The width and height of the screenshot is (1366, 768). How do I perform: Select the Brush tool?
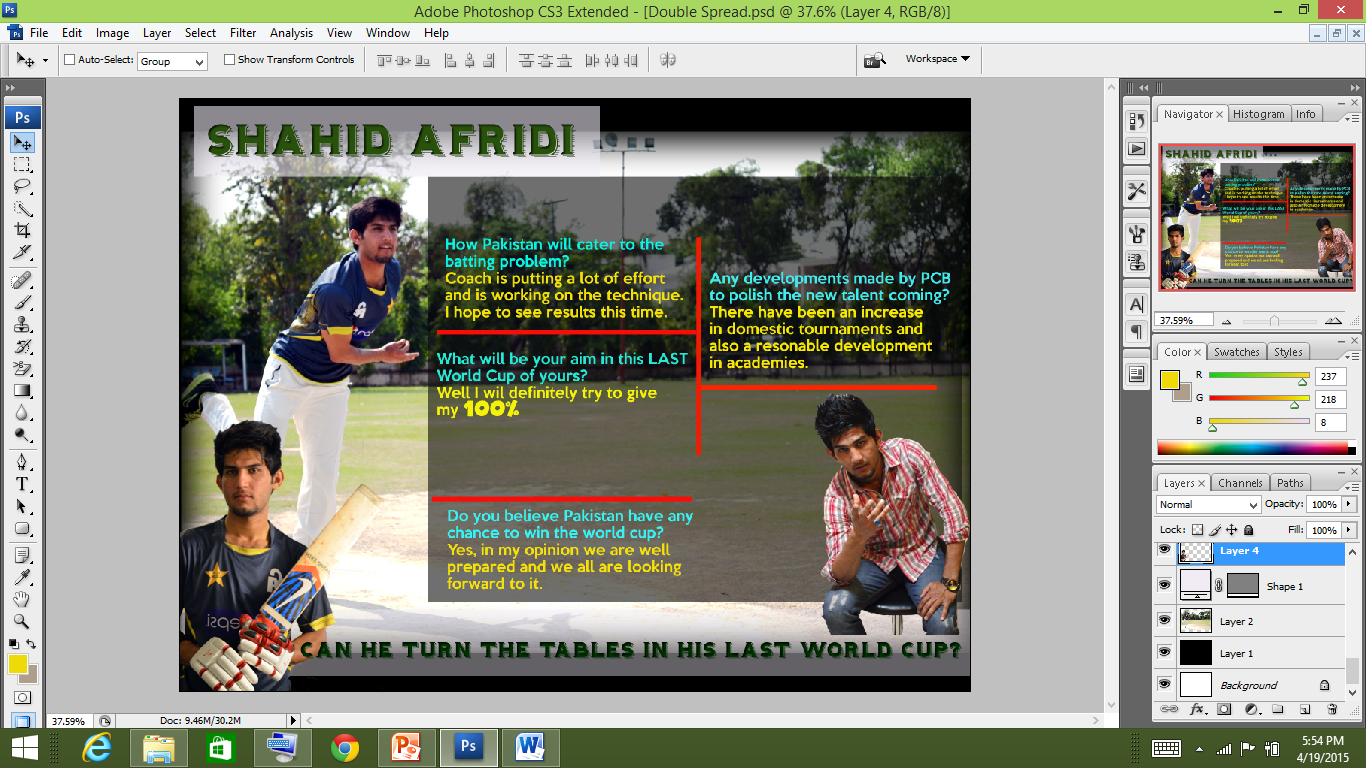(x=22, y=303)
